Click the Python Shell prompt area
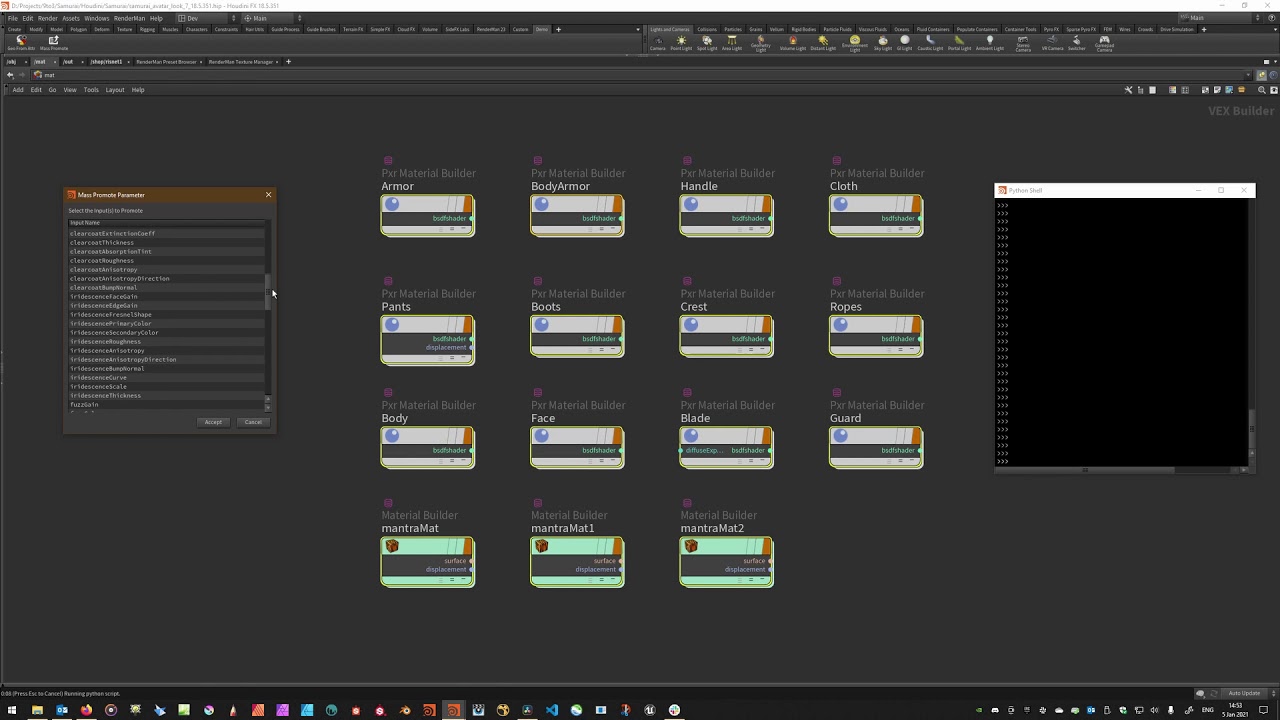 tap(1122, 332)
